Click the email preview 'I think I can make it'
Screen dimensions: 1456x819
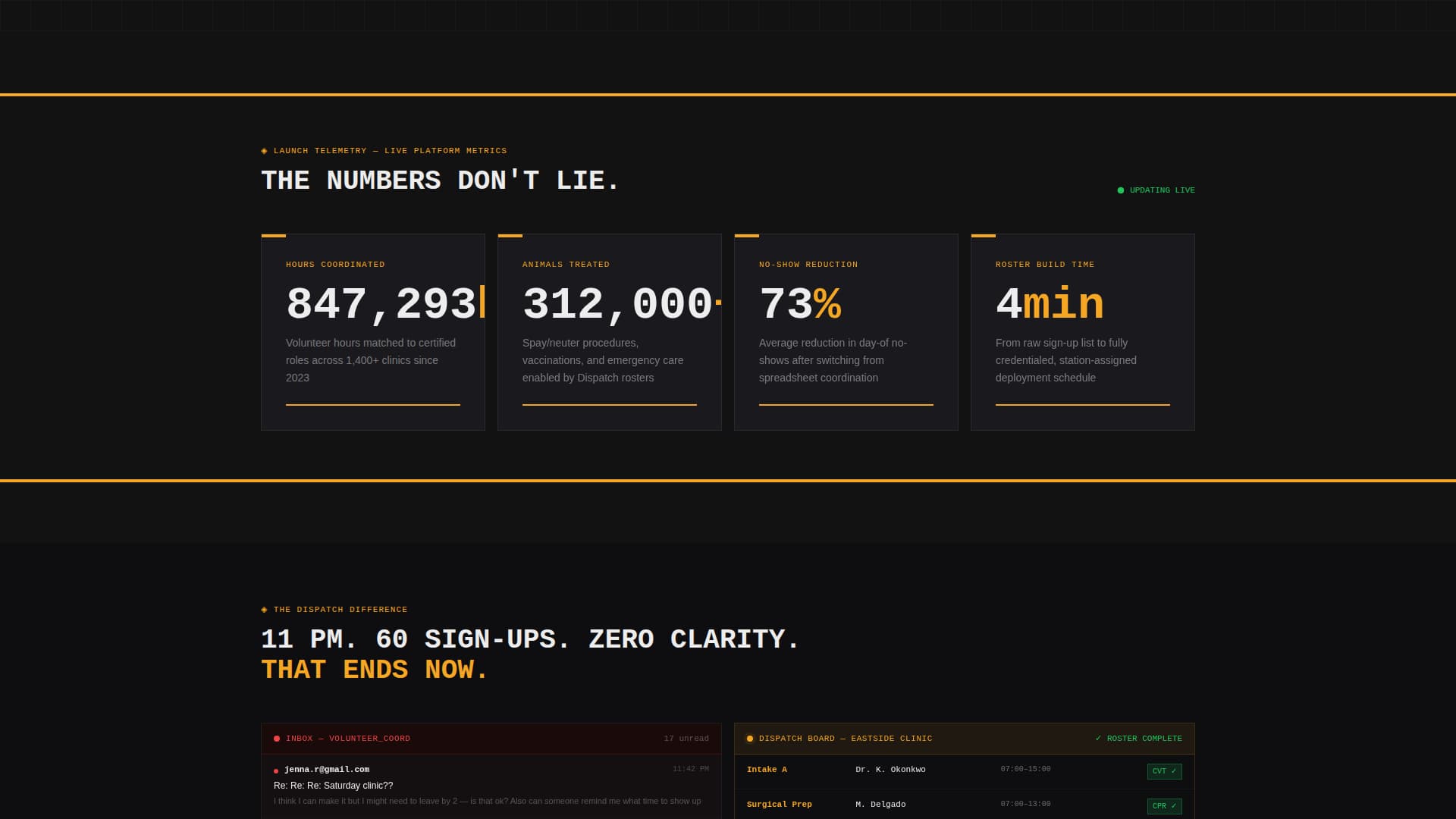coord(488,801)
